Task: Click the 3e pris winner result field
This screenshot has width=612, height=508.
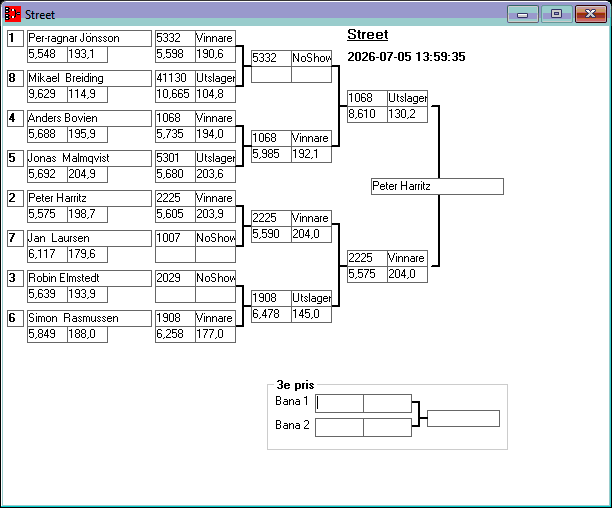Action: pyautogui.click(x=463, y=418)
